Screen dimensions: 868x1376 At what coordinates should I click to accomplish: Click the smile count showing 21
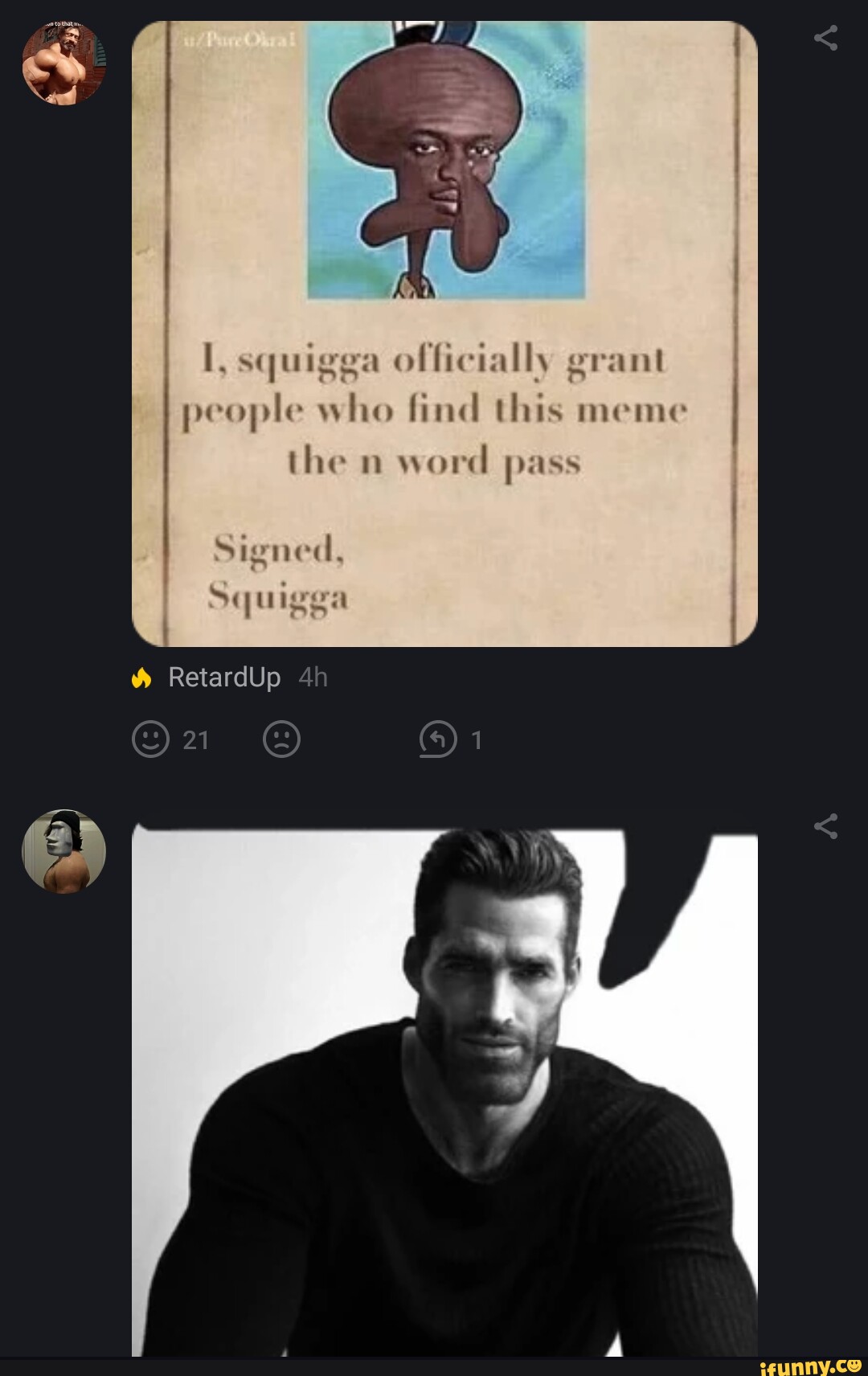click(198, 740)
